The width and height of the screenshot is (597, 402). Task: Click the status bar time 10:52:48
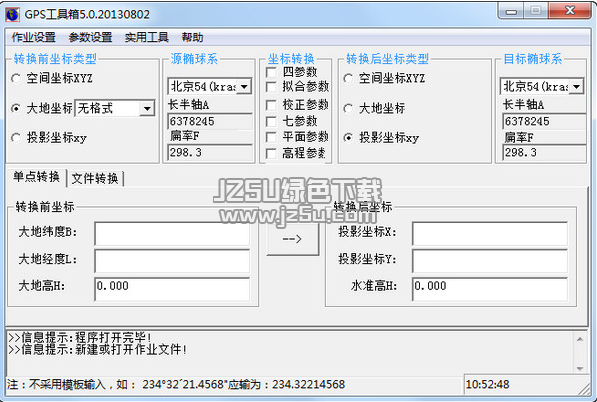coord(488,384)
